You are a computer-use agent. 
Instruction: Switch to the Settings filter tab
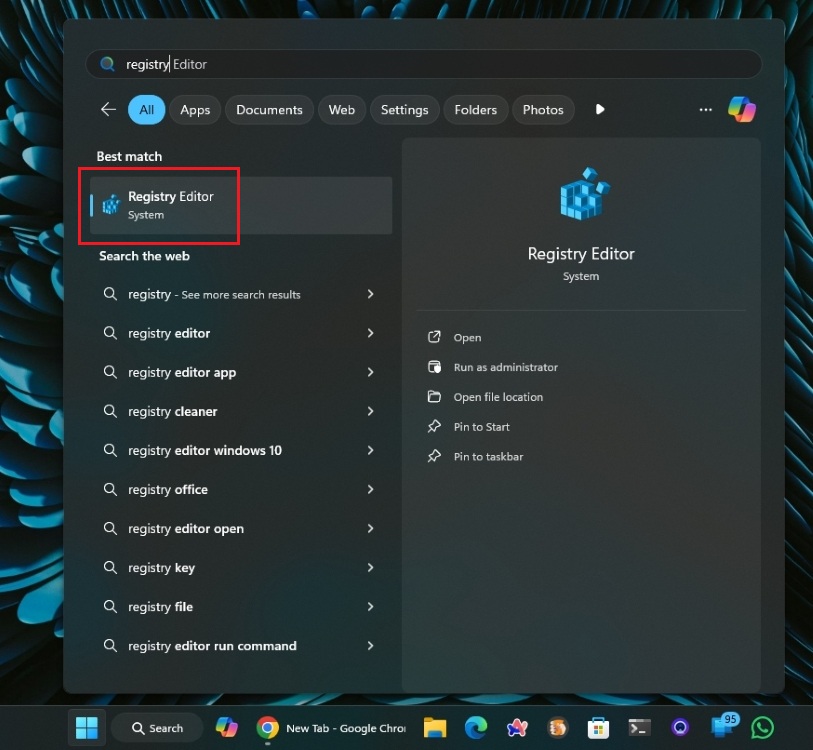[x=404, y=109]
